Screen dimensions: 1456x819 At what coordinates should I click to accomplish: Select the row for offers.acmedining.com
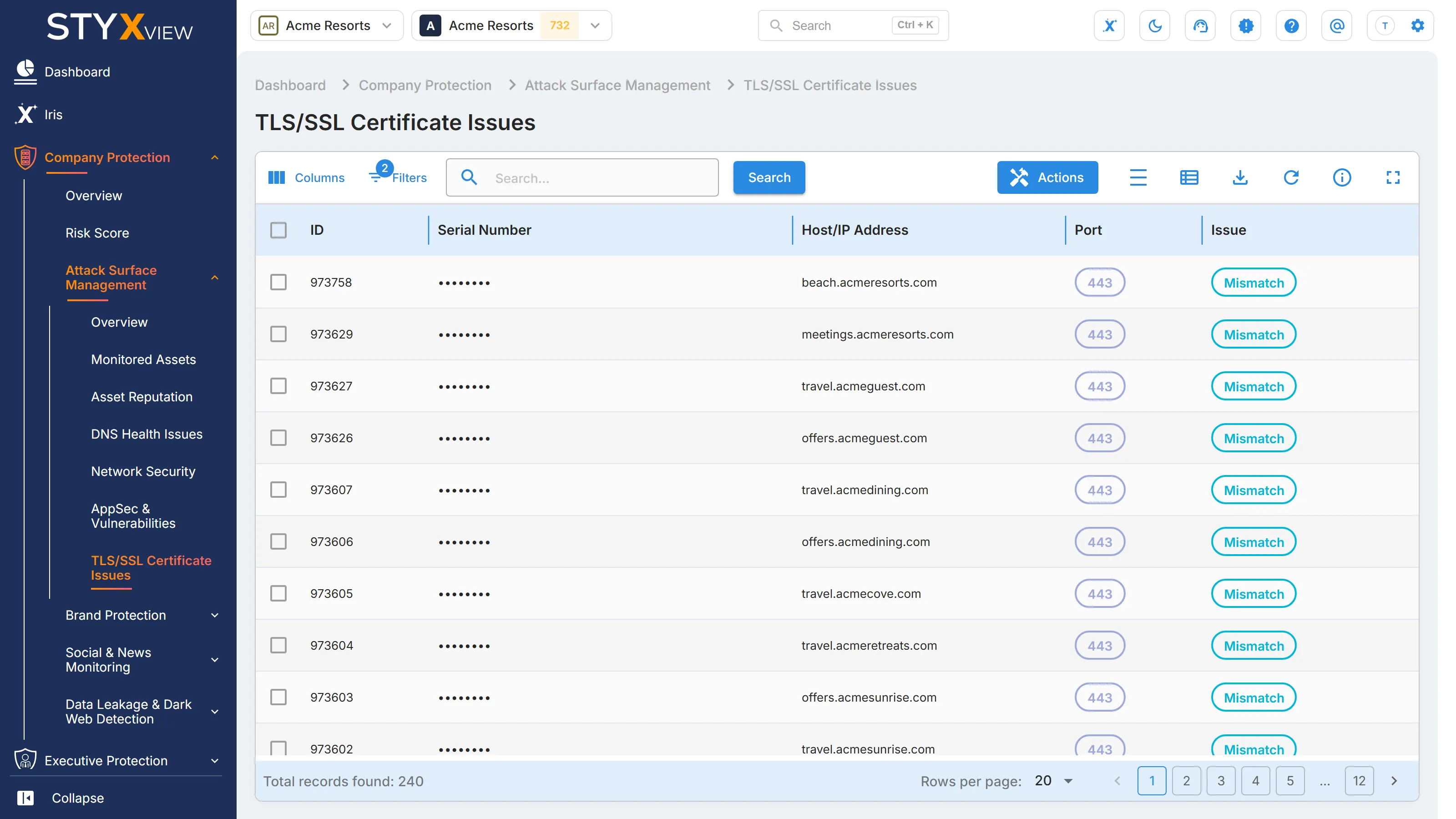278,541
